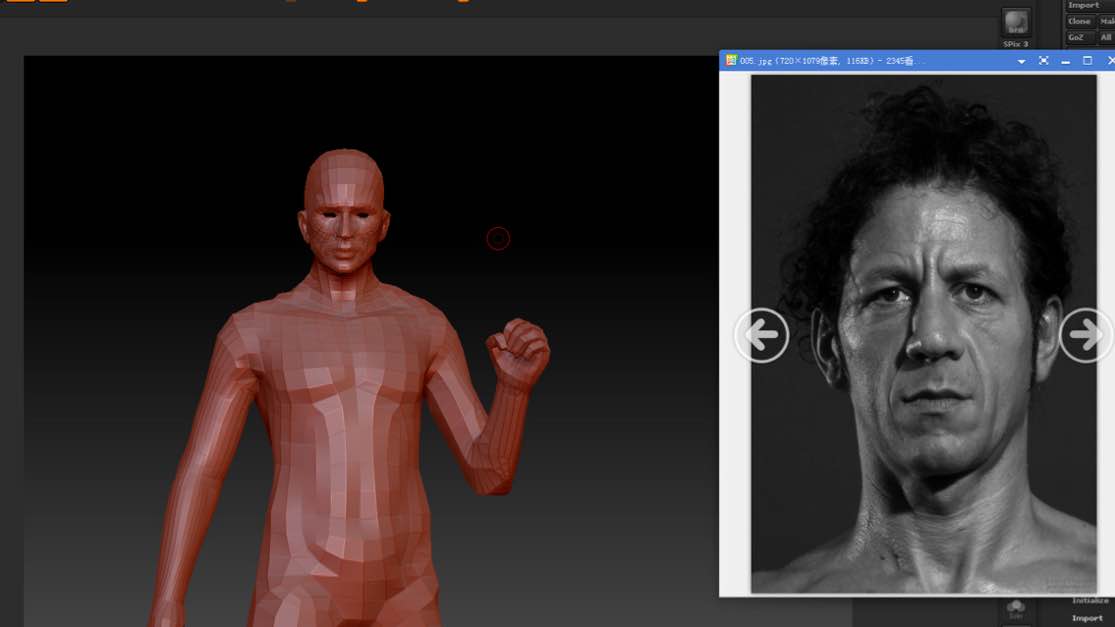
Task: Show next image with the right arrow
Action: tap(1085, 335)
